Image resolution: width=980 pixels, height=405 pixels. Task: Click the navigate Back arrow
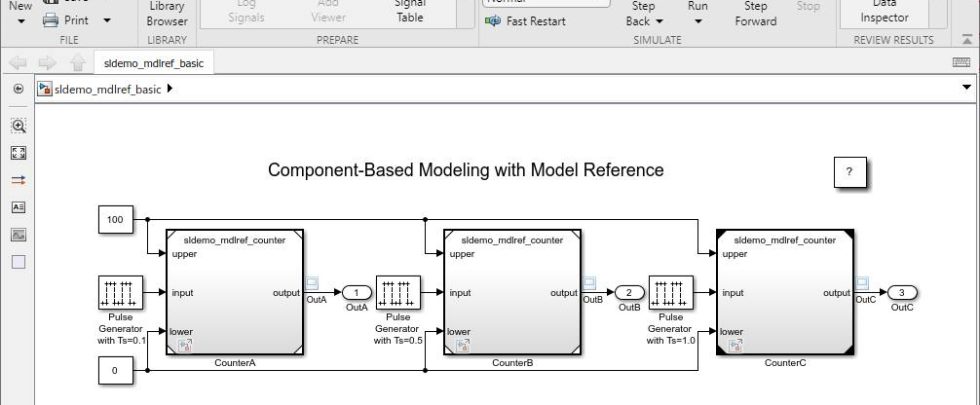click(19, 62)
